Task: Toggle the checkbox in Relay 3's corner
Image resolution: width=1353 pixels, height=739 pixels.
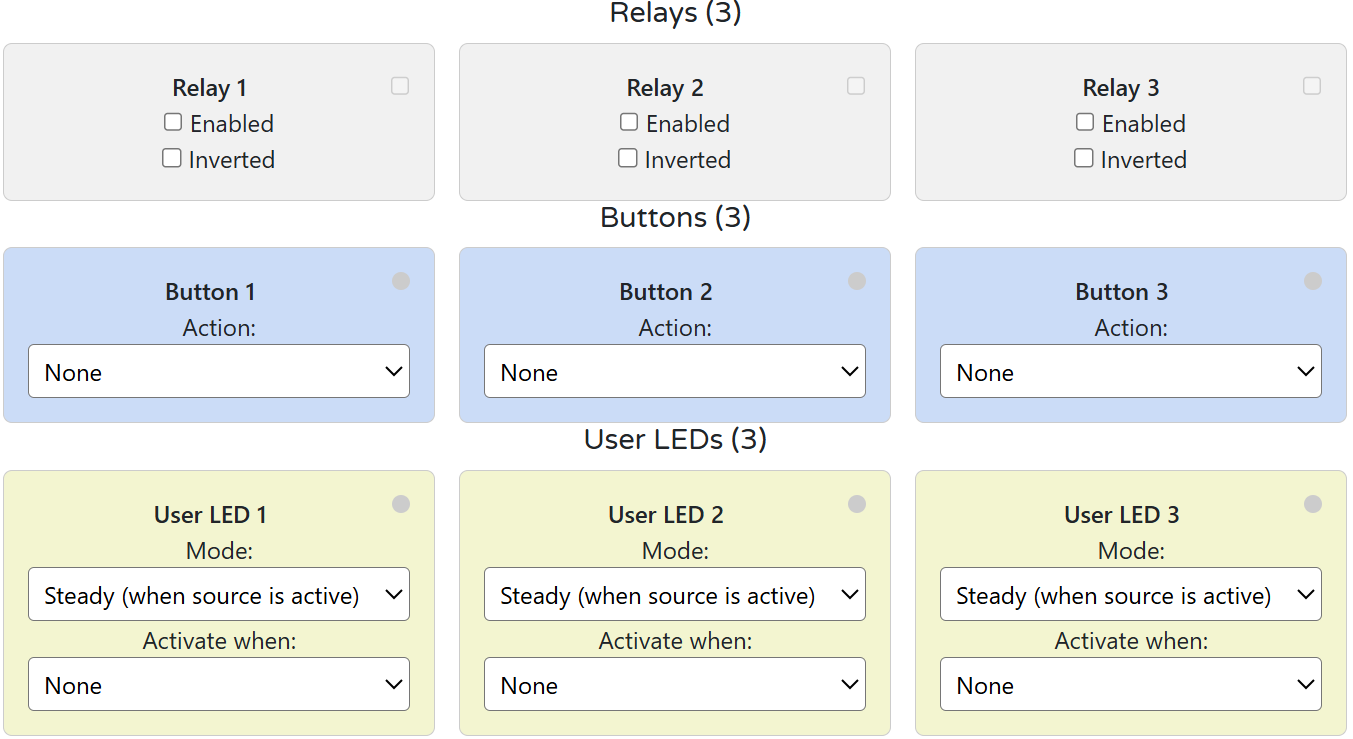Action: (1312, 86)
